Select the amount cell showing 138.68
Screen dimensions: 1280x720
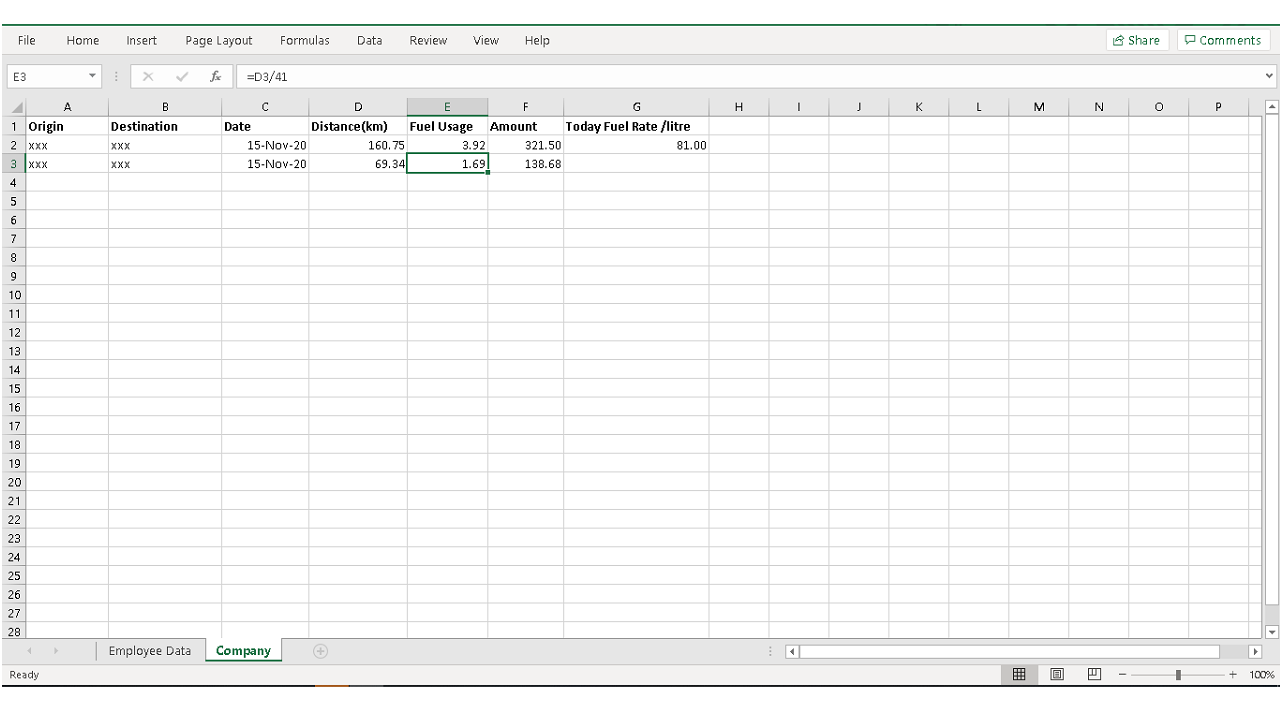click(525, 164)
